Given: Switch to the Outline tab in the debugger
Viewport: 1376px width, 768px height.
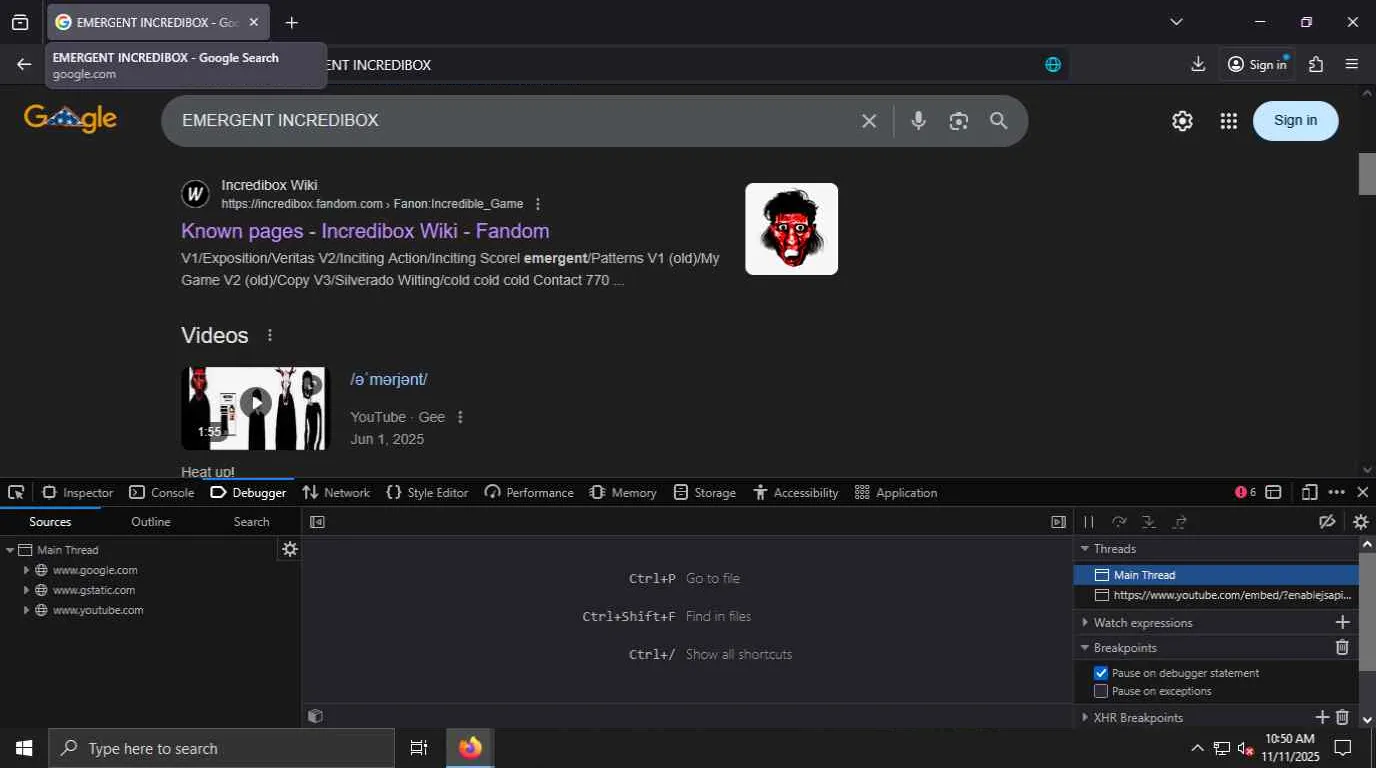Looking at the screenshot, I should pyautogui.click(x=151, y=522).
